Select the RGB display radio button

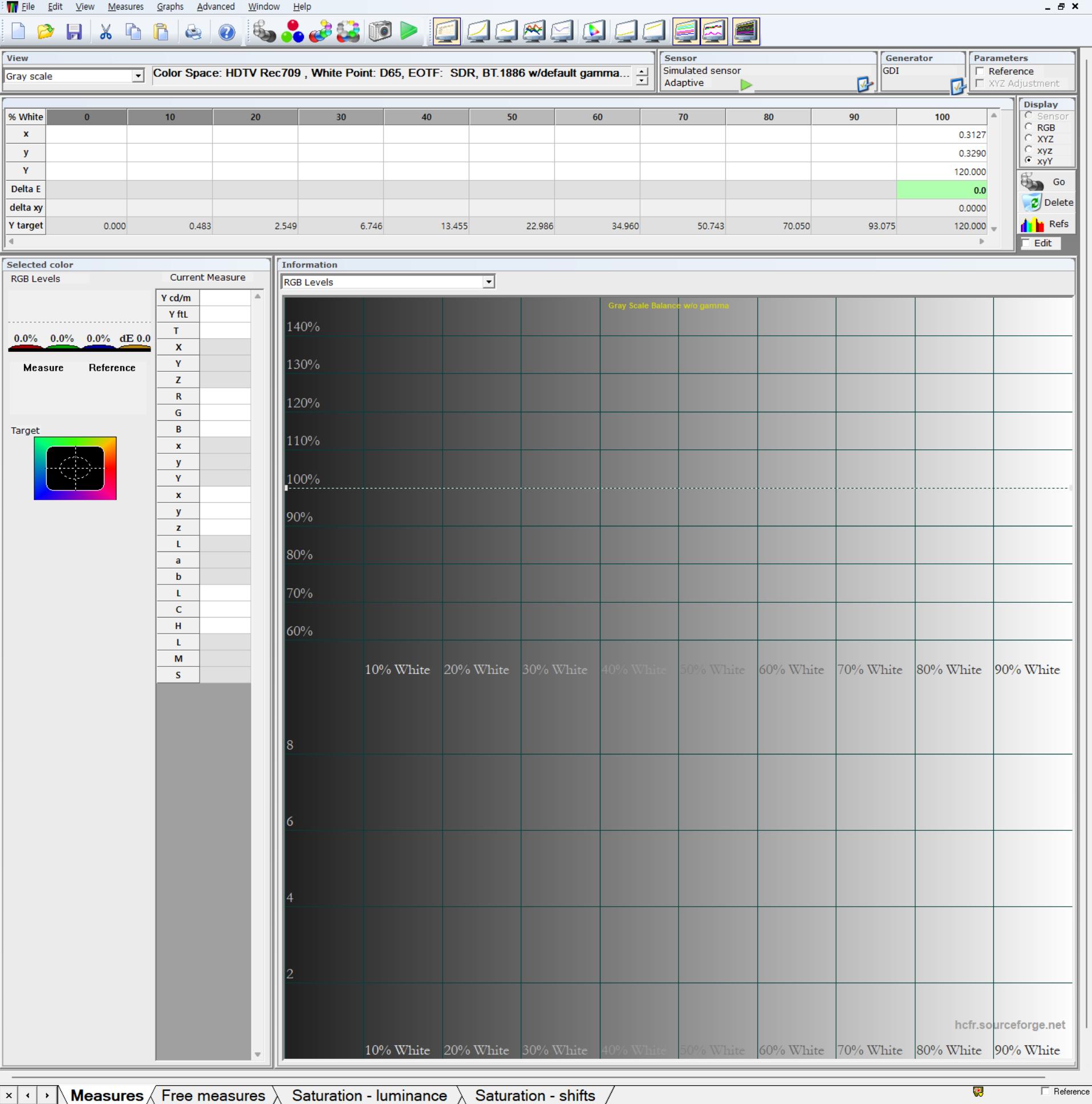click(x=1029, y=127)
